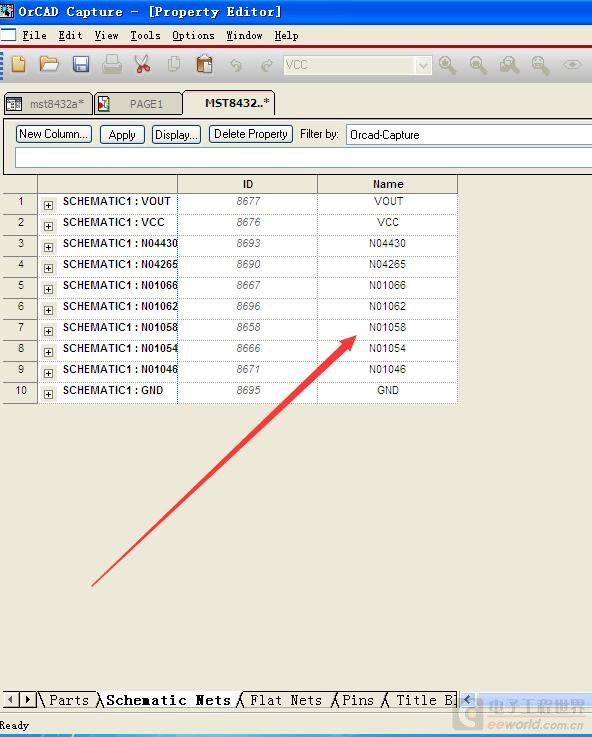The image size is (592, 737).
Task: Open the Window menu
Action: 244,35
